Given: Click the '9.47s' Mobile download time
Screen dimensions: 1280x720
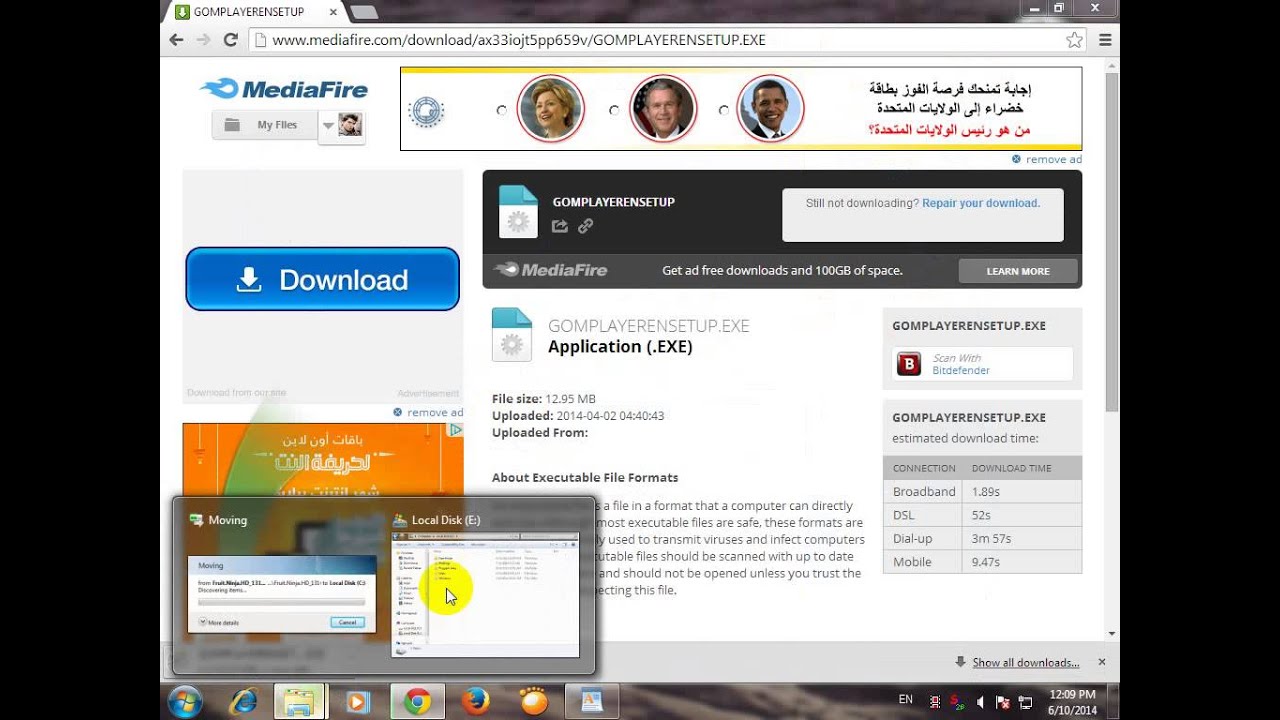Looking at the screenshot, I should [986, 562].
